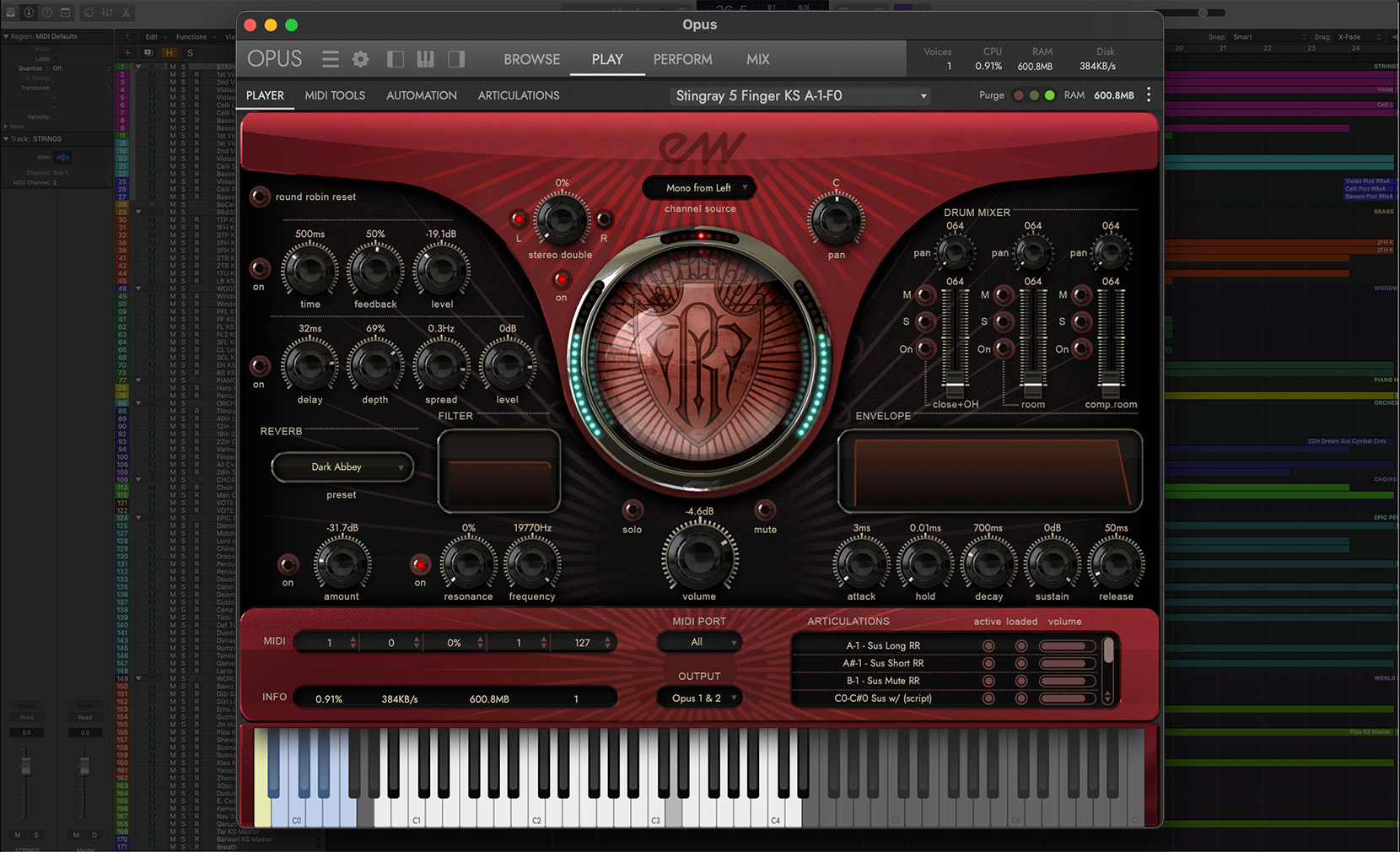The width and height of the screenshot is (1400, 852).
Task: Toggle the chorus delay/depth on button
Action: (260, 366)
